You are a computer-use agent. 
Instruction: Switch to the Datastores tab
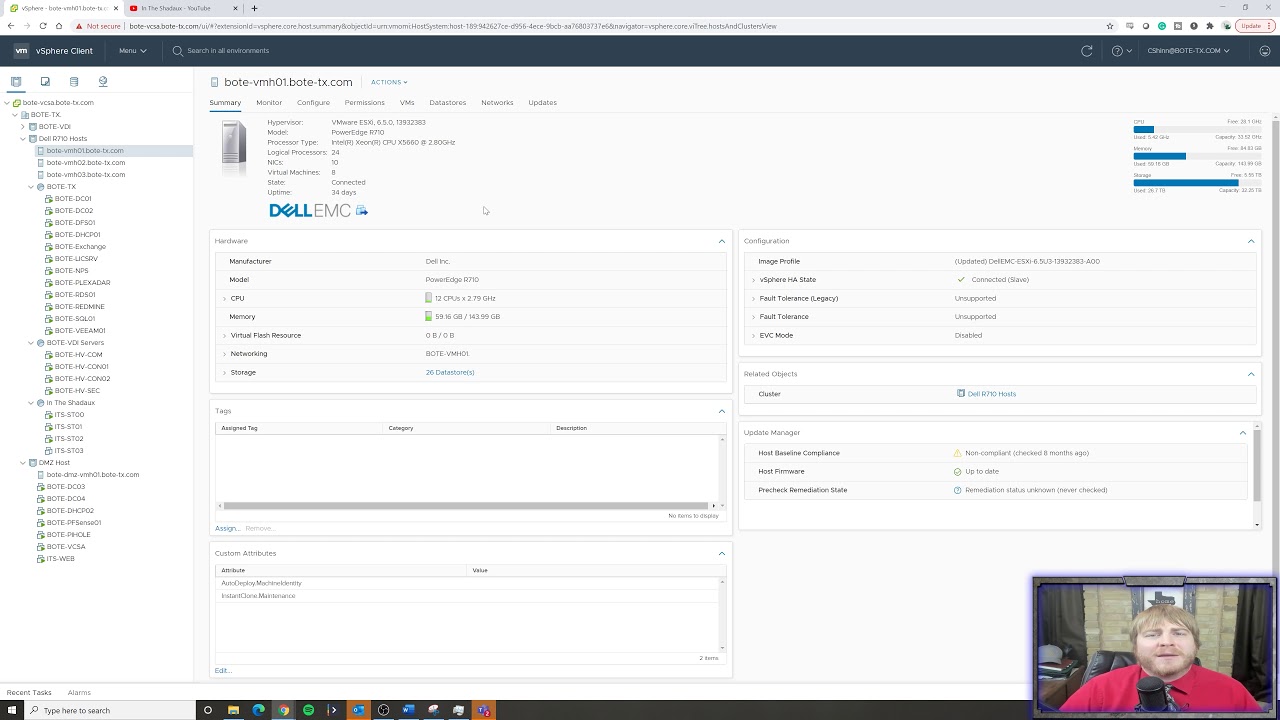point(448,103)
